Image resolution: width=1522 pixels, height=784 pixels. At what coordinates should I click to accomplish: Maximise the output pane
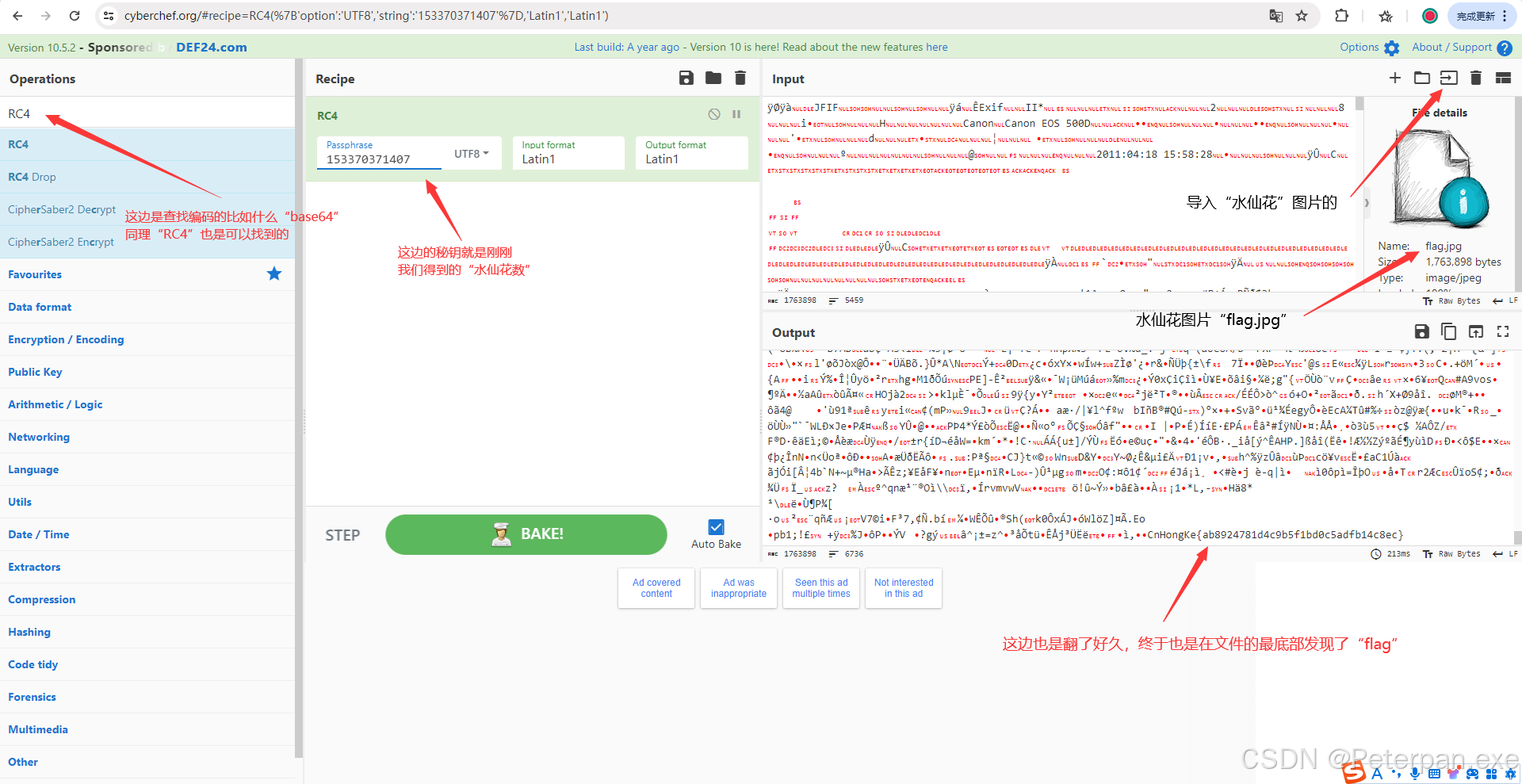coord(1503,331)
